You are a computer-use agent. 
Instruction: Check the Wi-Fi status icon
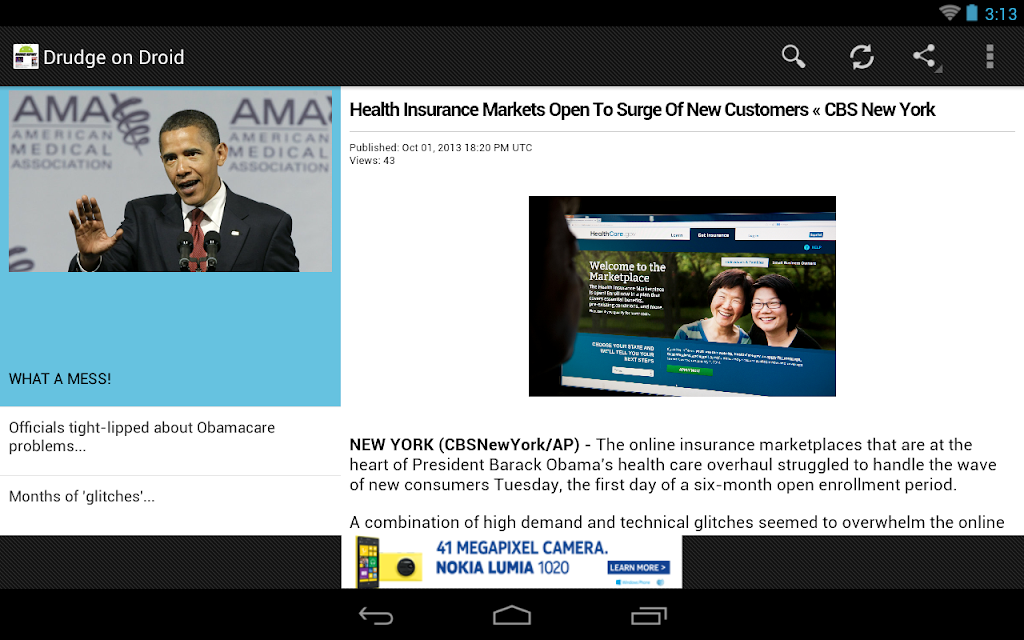click(x=949, y=12)
